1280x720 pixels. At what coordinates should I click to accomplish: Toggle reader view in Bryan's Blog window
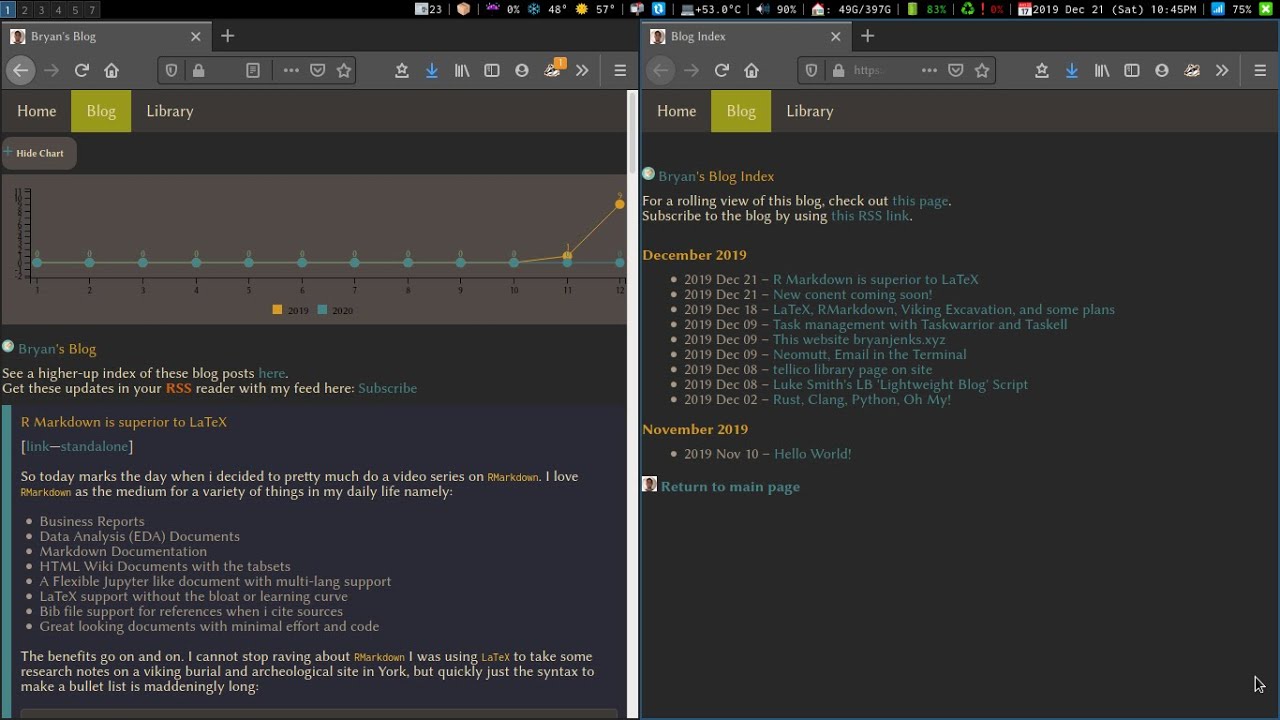(x=253, y=71)
